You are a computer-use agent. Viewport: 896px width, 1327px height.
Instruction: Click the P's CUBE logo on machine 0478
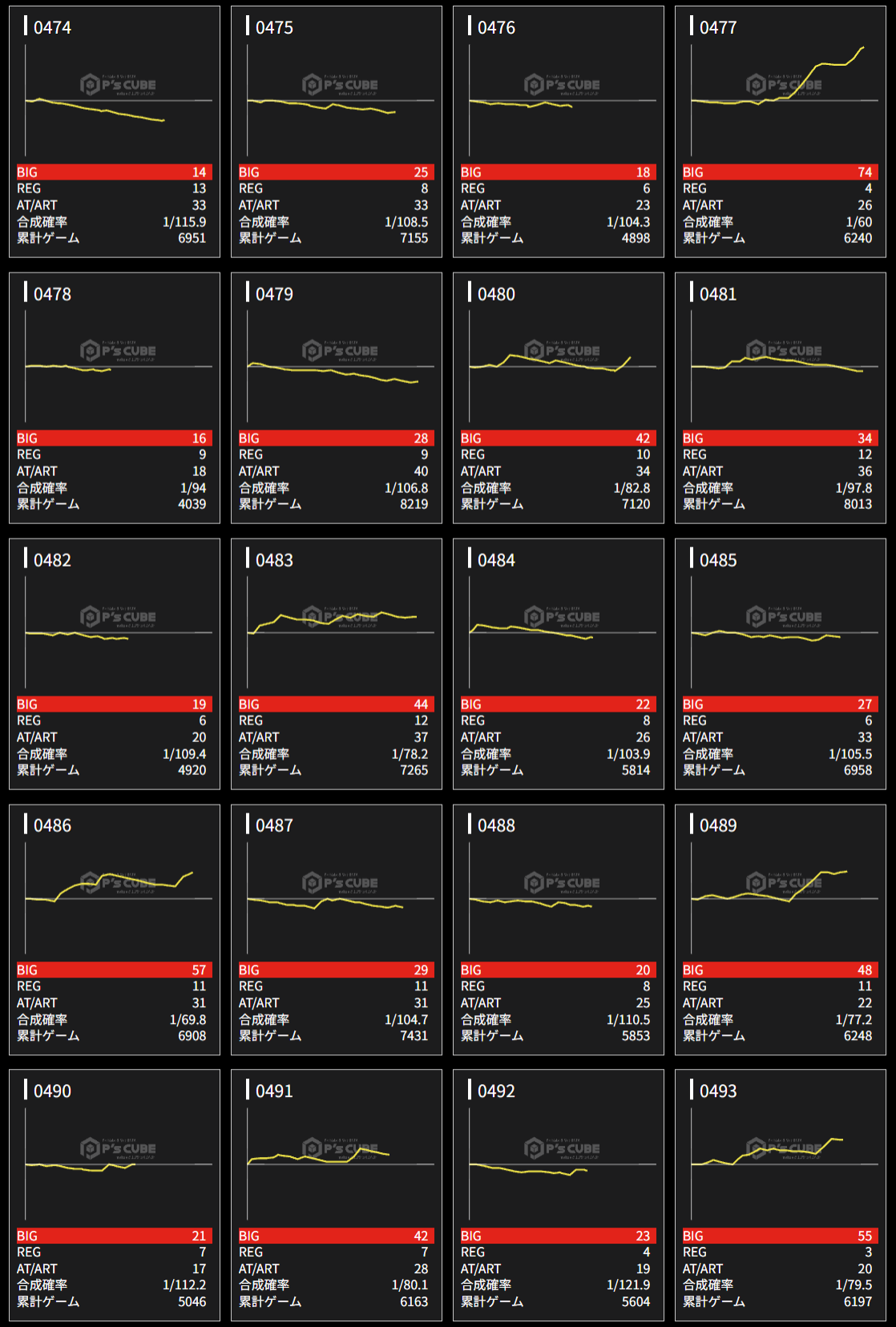pos(118,351)
